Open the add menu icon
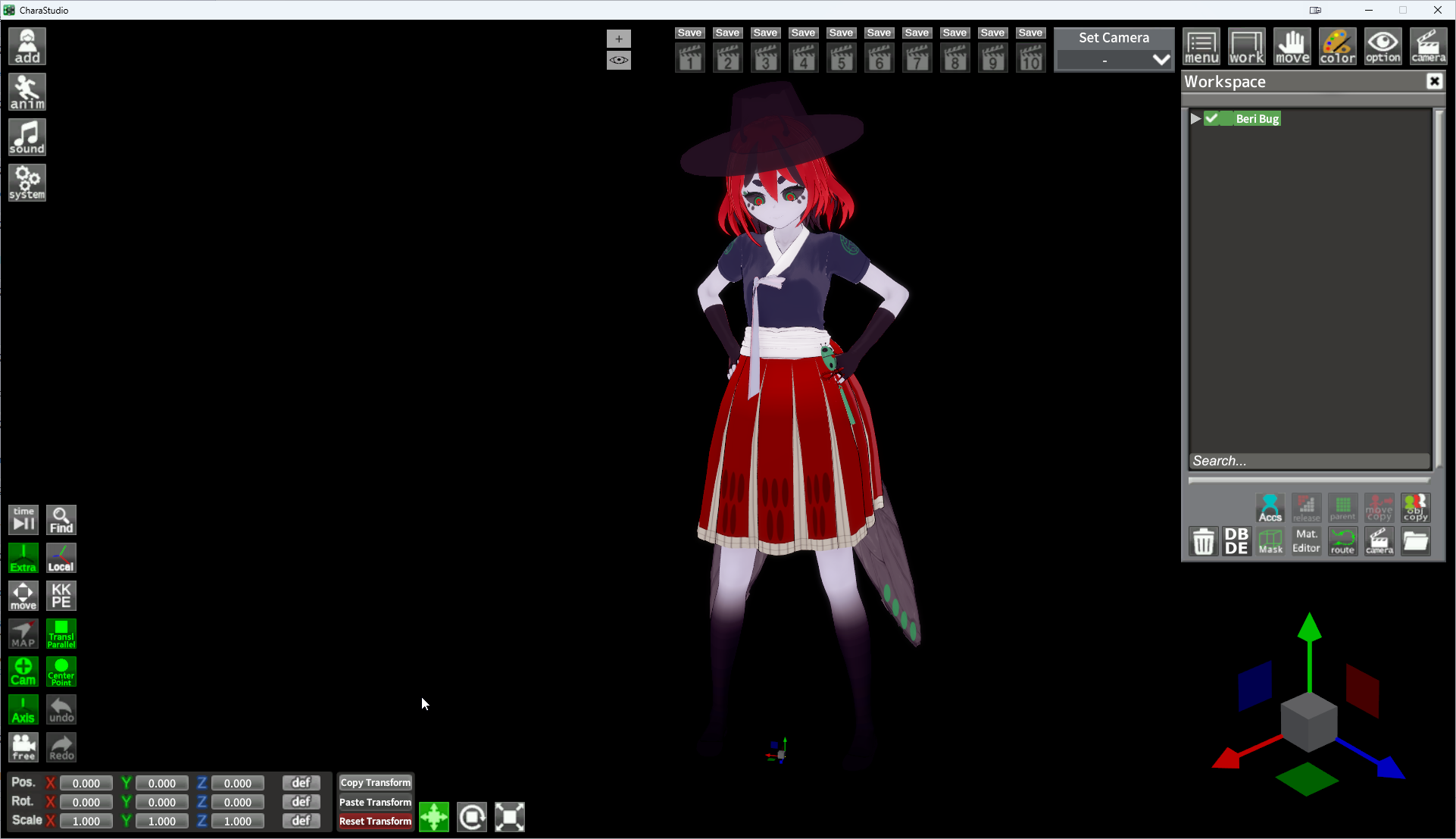The height and width of the screenshot is (839, 1456). point(27,46)
